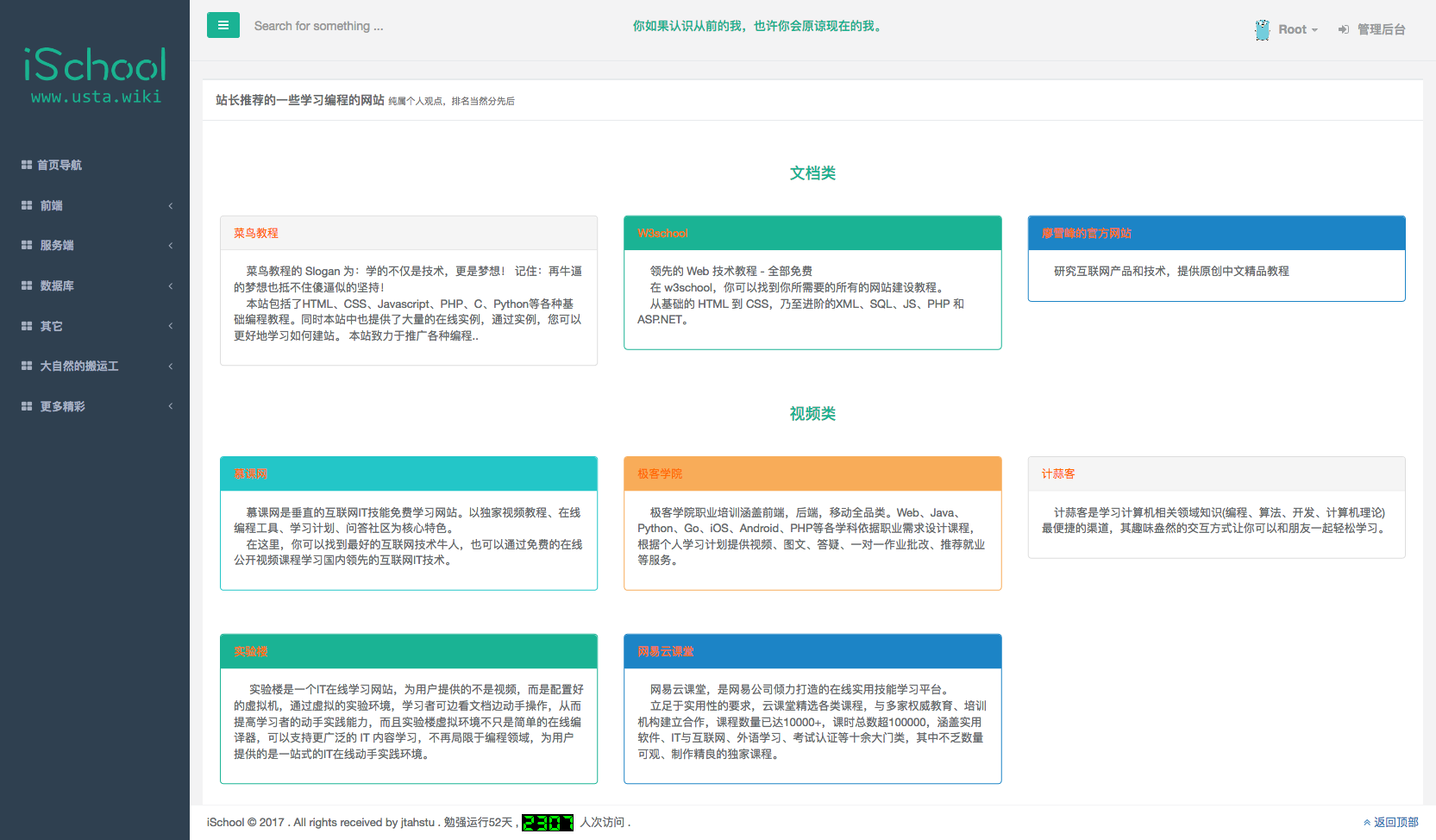This screenshot has height=840, width=1436.
Task: Expand the 前端 sidebar chevron
Action: click(x=171, y=205)
